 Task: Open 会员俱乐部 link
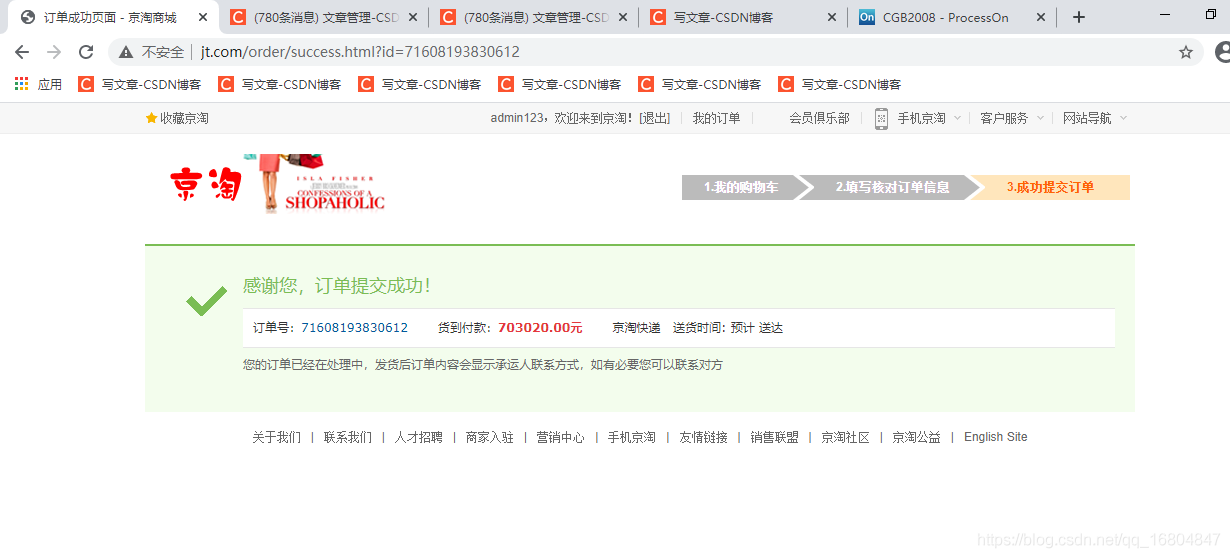819,118
